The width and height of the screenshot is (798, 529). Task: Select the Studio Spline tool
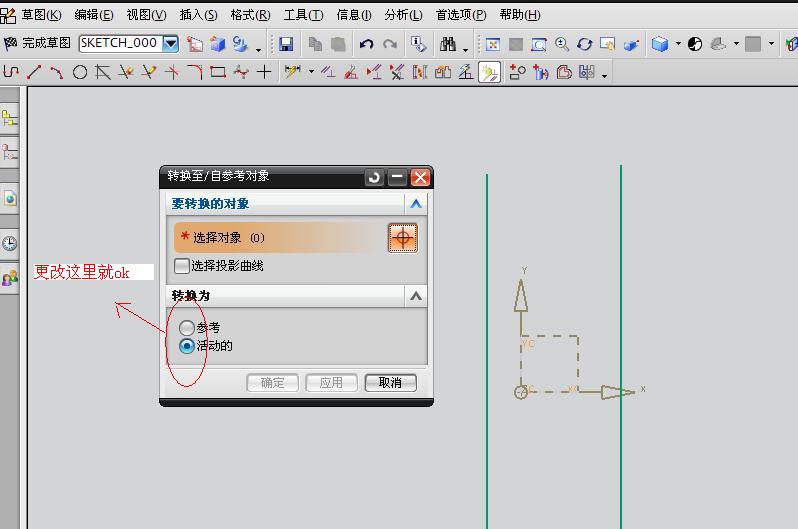(241, 72)
